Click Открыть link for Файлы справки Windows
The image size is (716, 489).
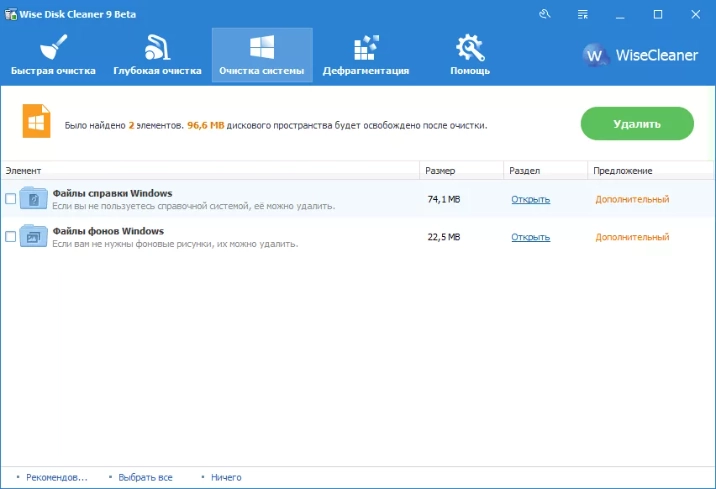(x=530, y=199)
